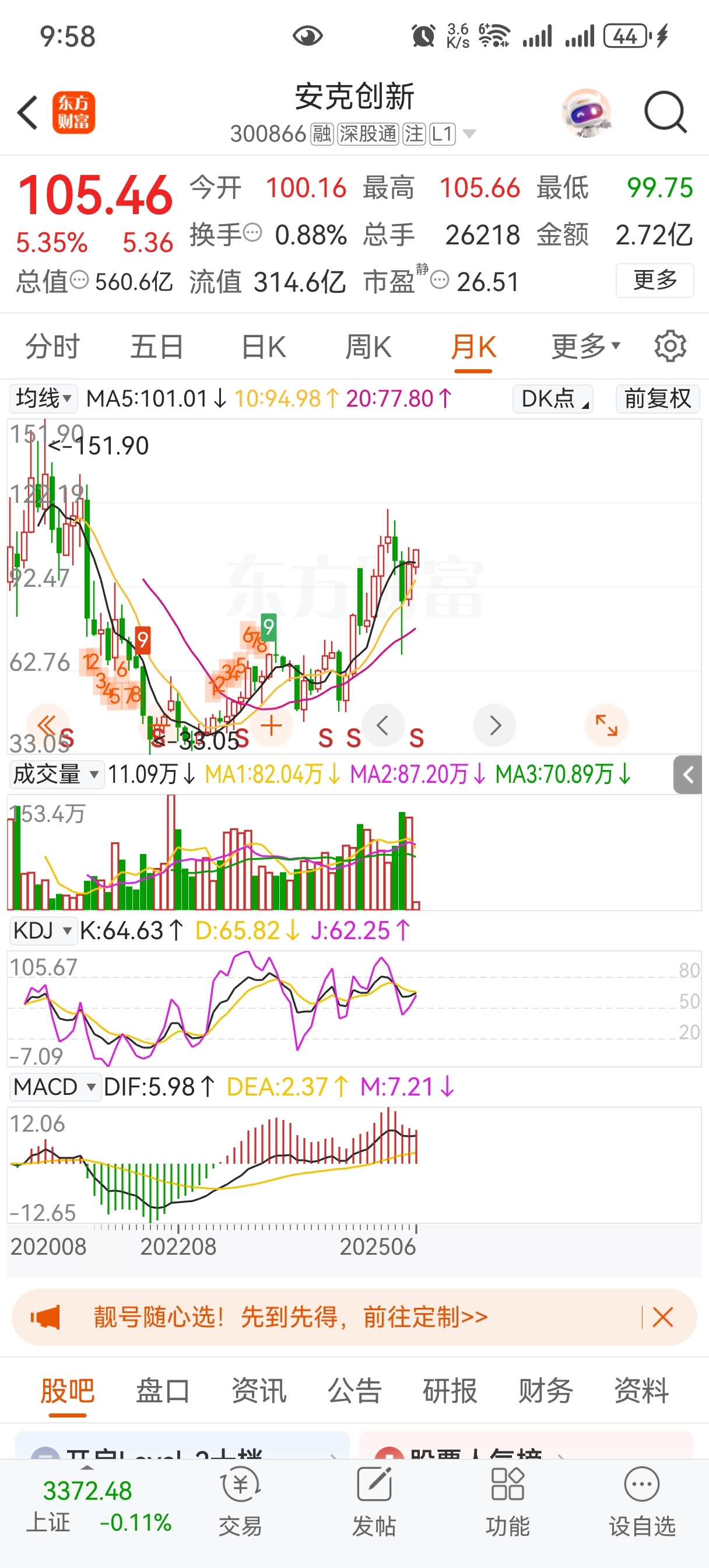Zoom in chart with plus icon
The image size is (709, 1568).
[272, 726]
